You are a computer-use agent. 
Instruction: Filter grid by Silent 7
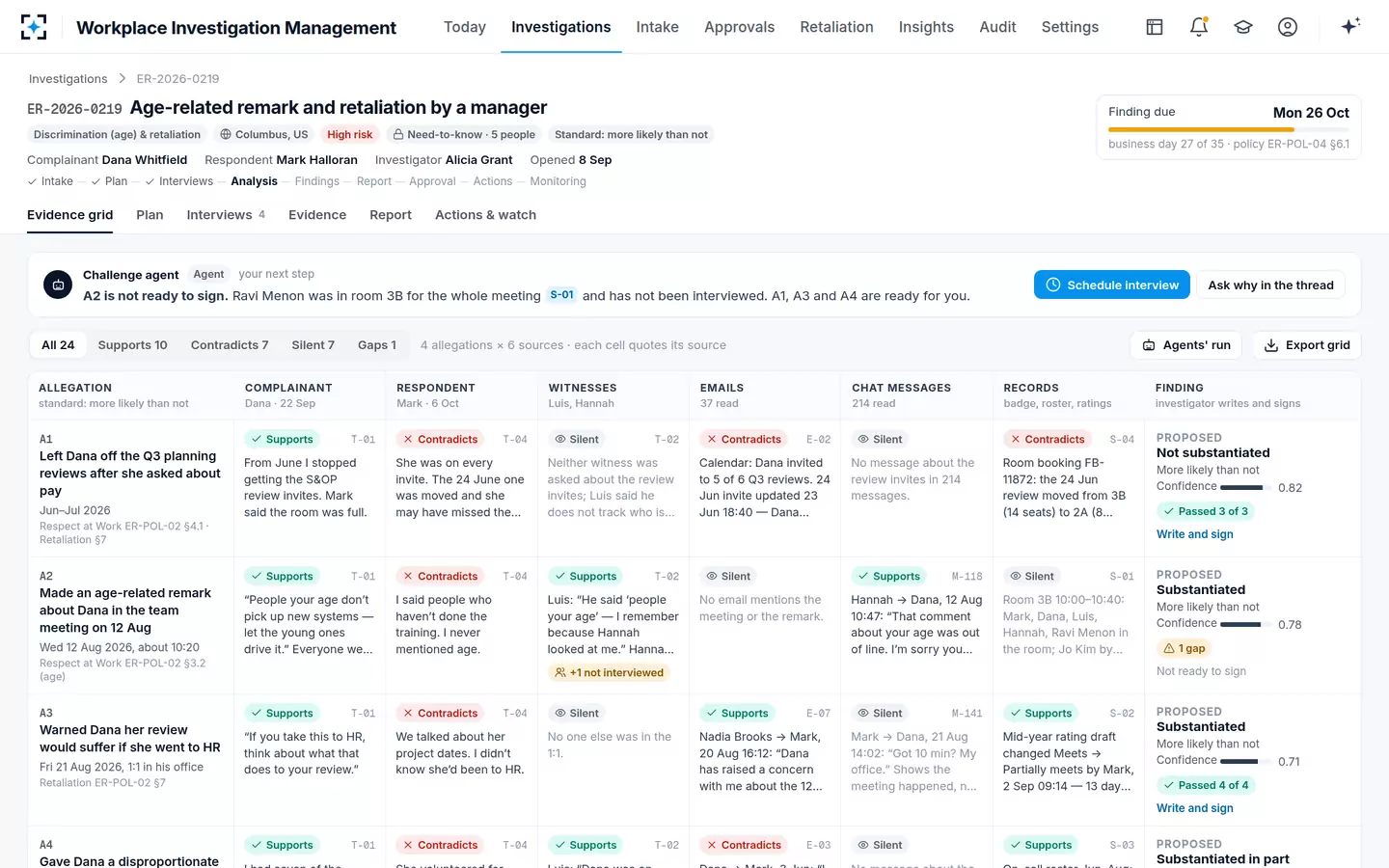coord(313,345)
